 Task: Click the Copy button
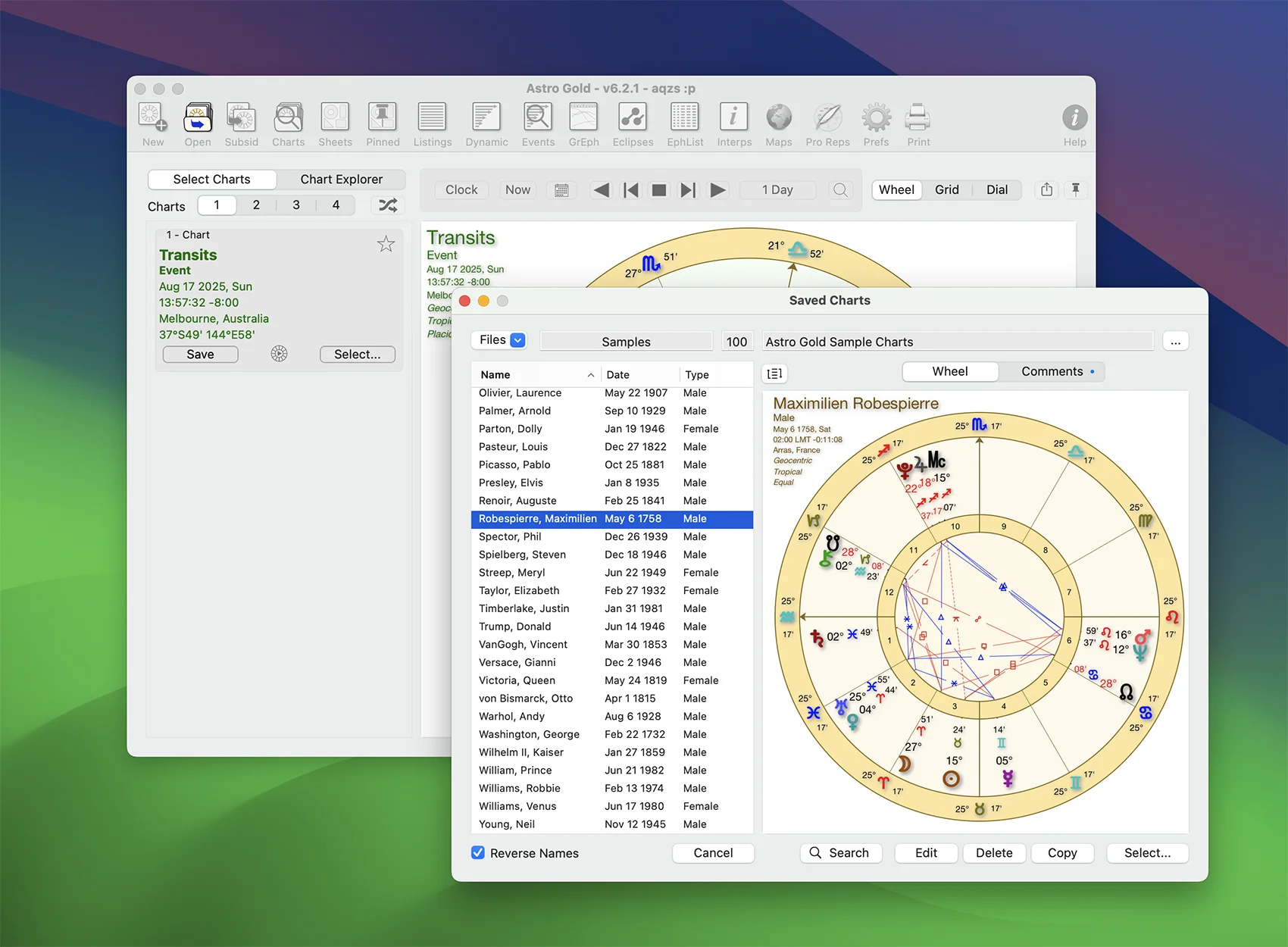click(1062, 853)
